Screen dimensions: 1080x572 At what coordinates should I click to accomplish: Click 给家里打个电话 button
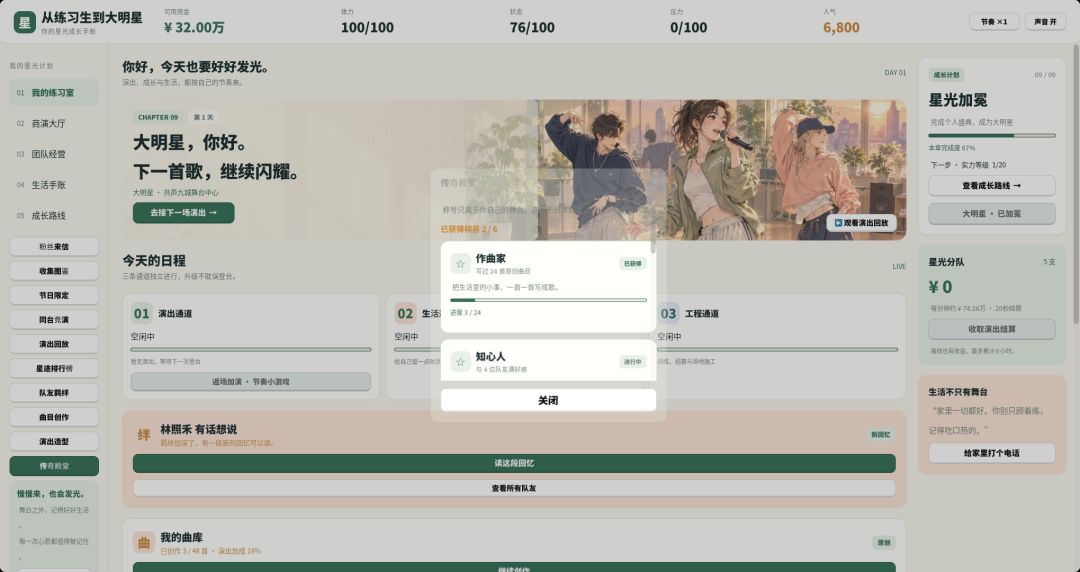991,453
